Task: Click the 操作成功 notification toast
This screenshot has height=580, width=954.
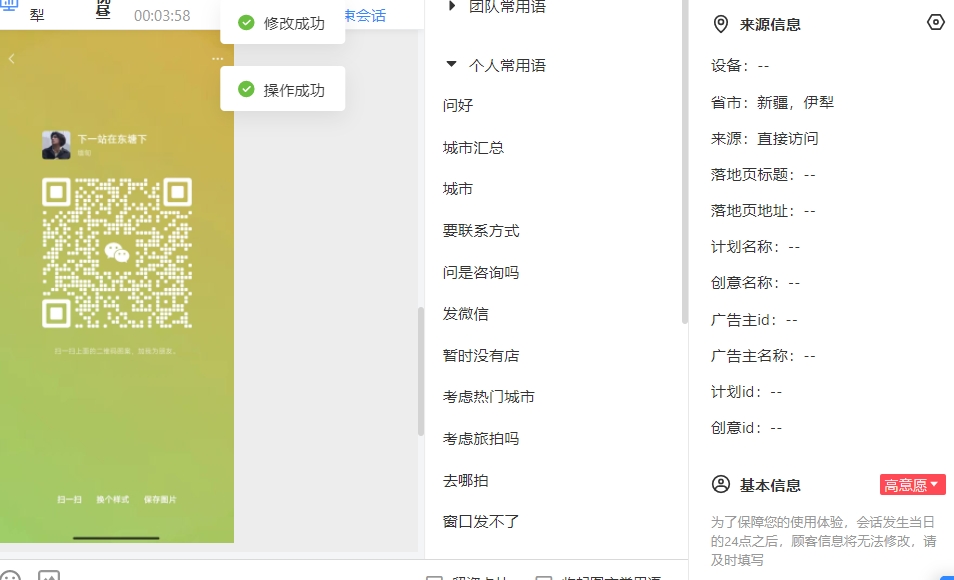Action: coord(282,89)
